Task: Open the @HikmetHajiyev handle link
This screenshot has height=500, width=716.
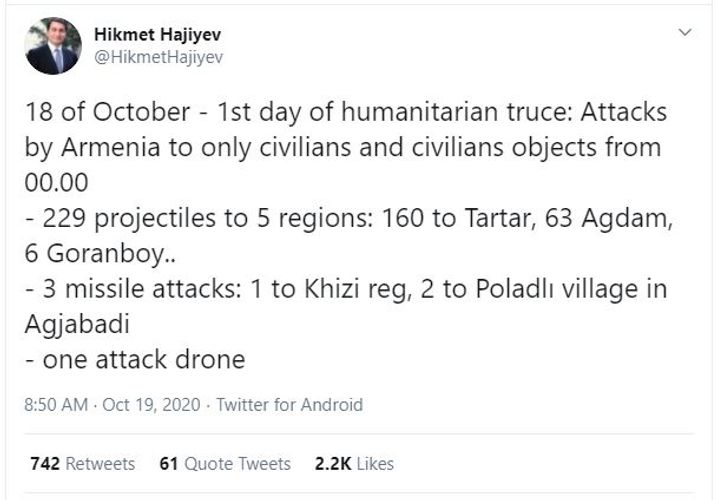Action: pyautogui.click(x=158, y=58)
